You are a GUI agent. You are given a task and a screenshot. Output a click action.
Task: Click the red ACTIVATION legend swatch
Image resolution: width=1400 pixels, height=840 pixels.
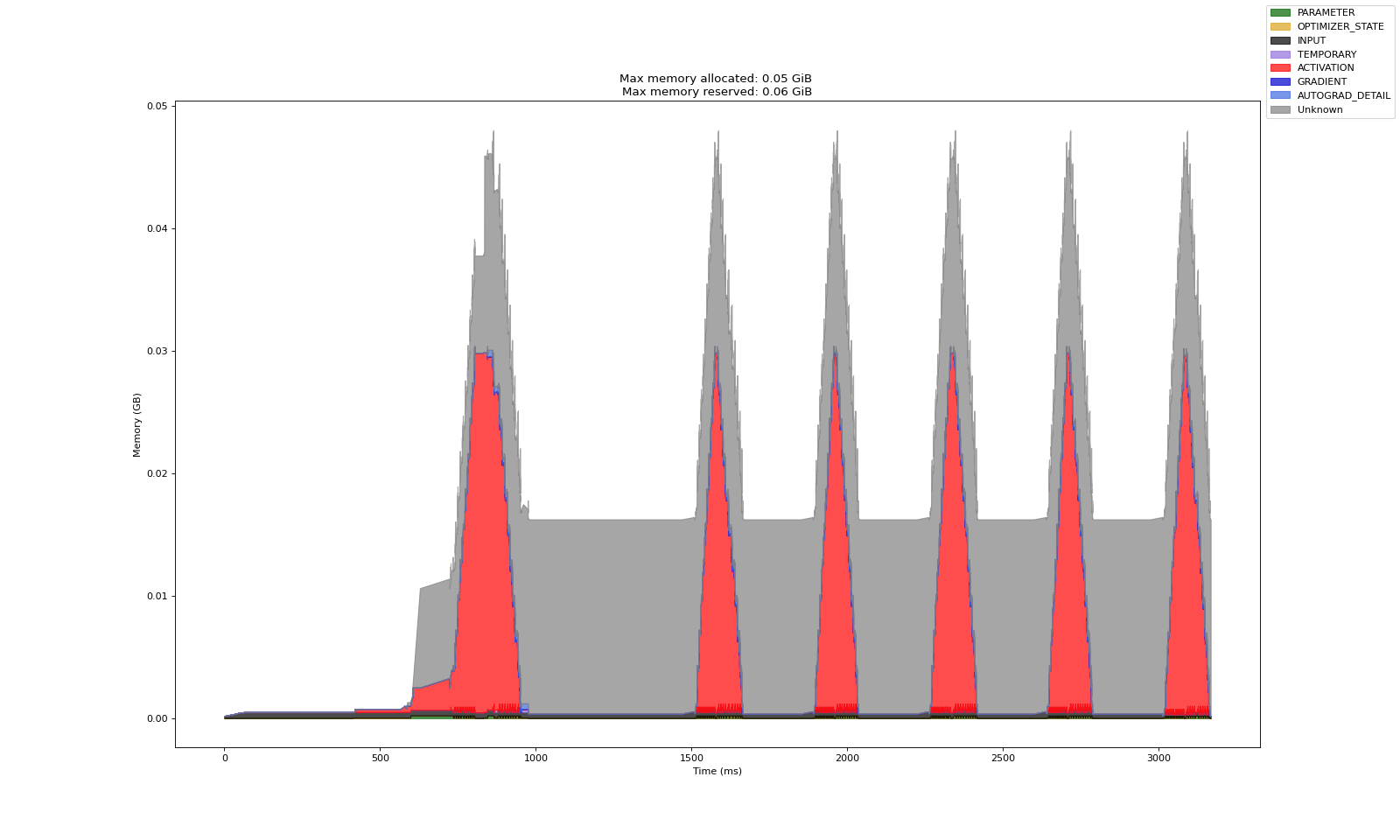click(x=1280, y=67)
